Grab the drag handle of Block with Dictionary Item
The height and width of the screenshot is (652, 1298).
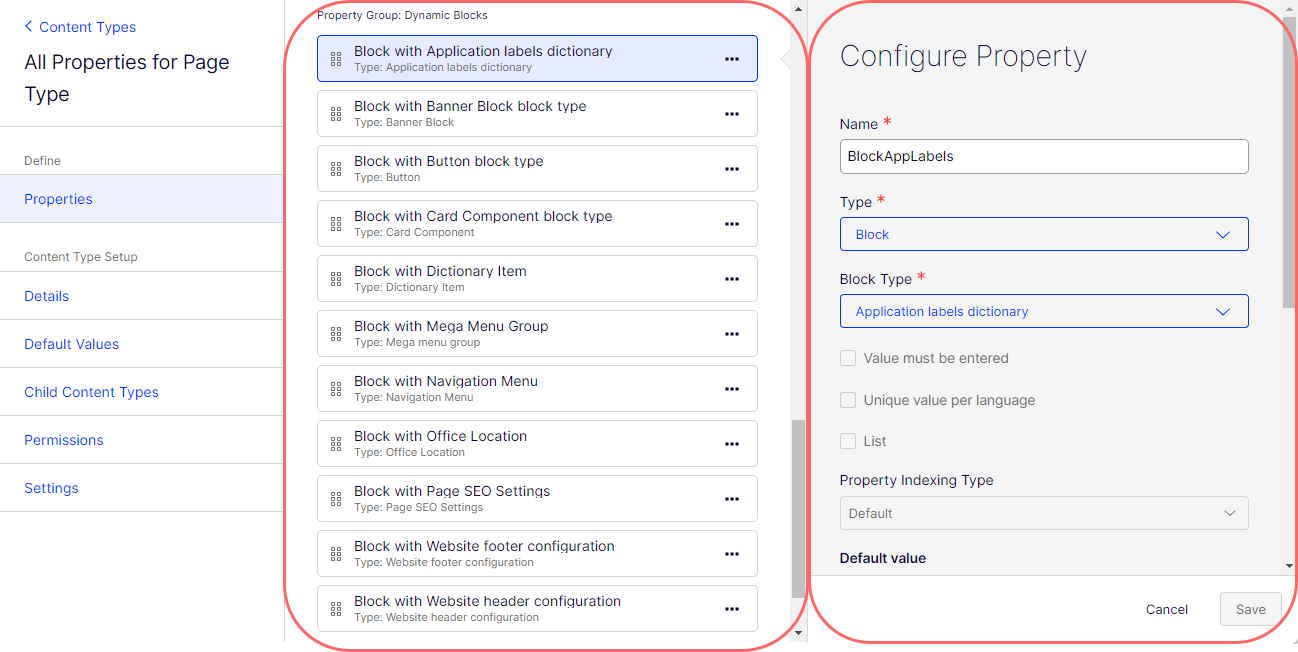[x=336, y=279]
